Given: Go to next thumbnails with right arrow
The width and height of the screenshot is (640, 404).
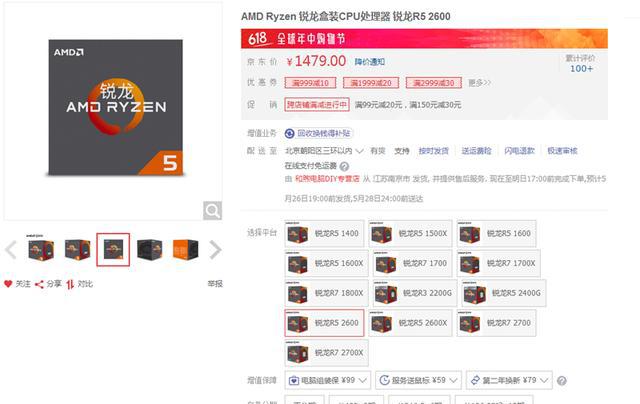Looking at the screenshot, I should pos(215,249).
